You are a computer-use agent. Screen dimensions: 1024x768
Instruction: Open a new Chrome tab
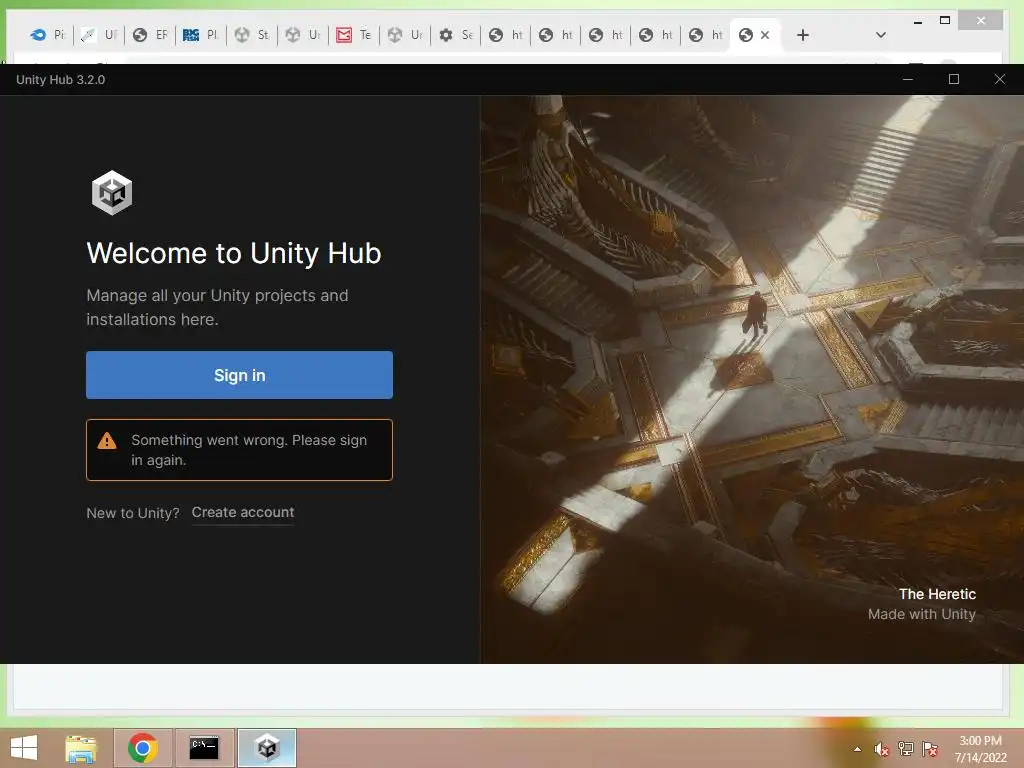803,35
